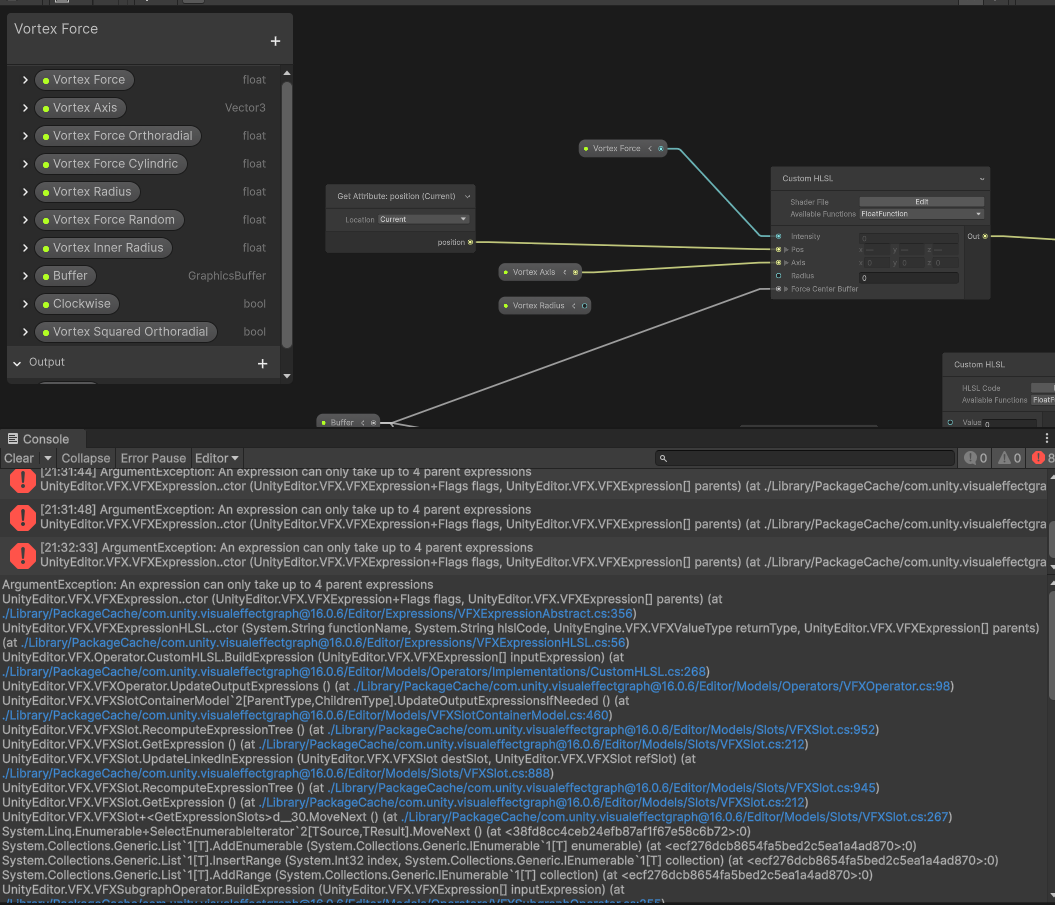Click the Edit button for the Shader File
This screenshot has height=905, width=1055.
923,202
